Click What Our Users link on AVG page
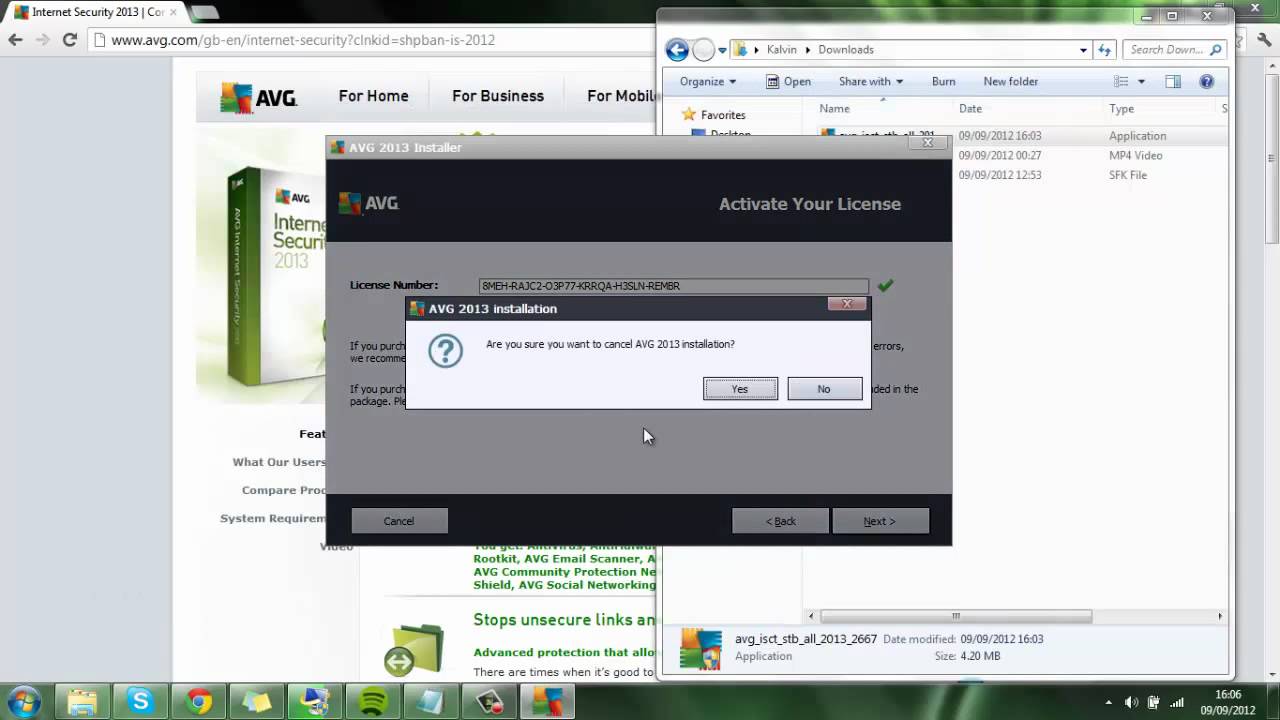 click(279, 462)
